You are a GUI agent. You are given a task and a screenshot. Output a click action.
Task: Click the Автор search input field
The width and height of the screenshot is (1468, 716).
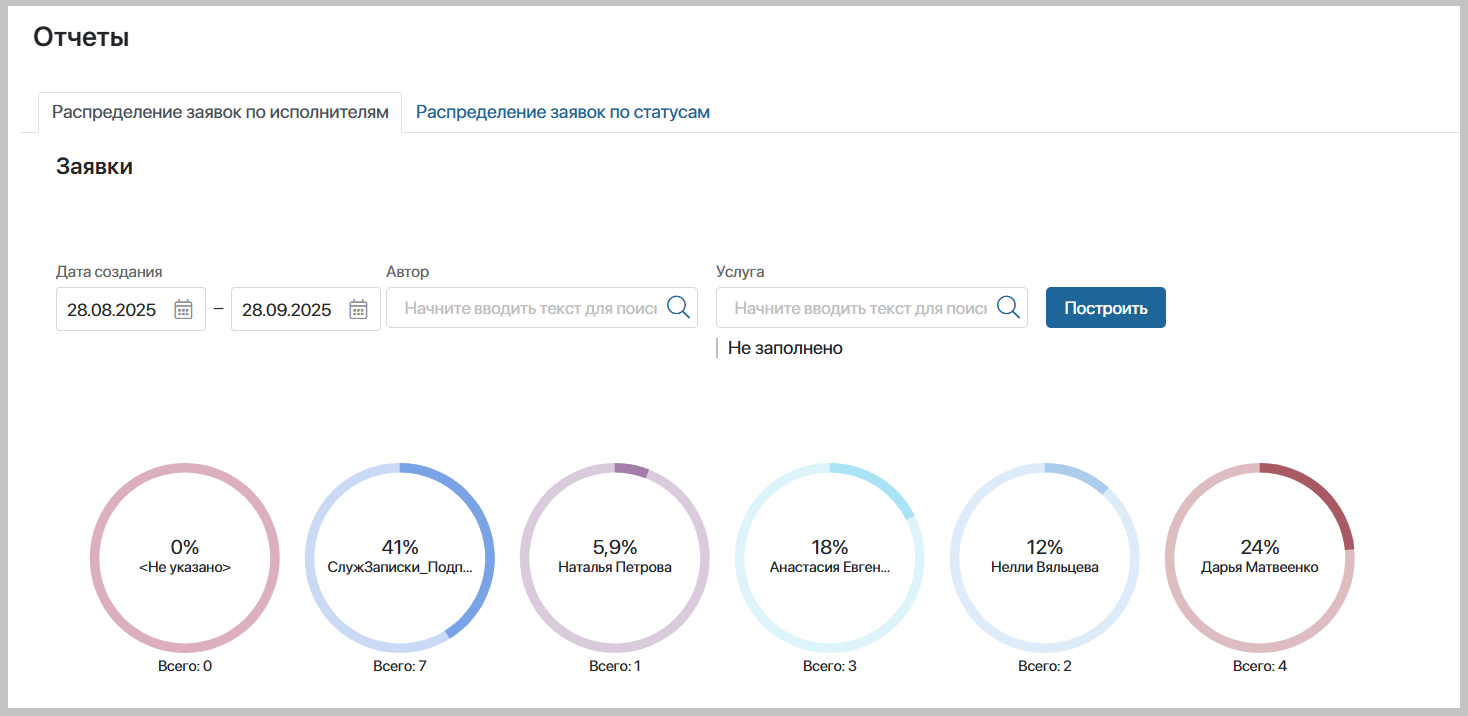pyautogui.click(x=530, y=309)
